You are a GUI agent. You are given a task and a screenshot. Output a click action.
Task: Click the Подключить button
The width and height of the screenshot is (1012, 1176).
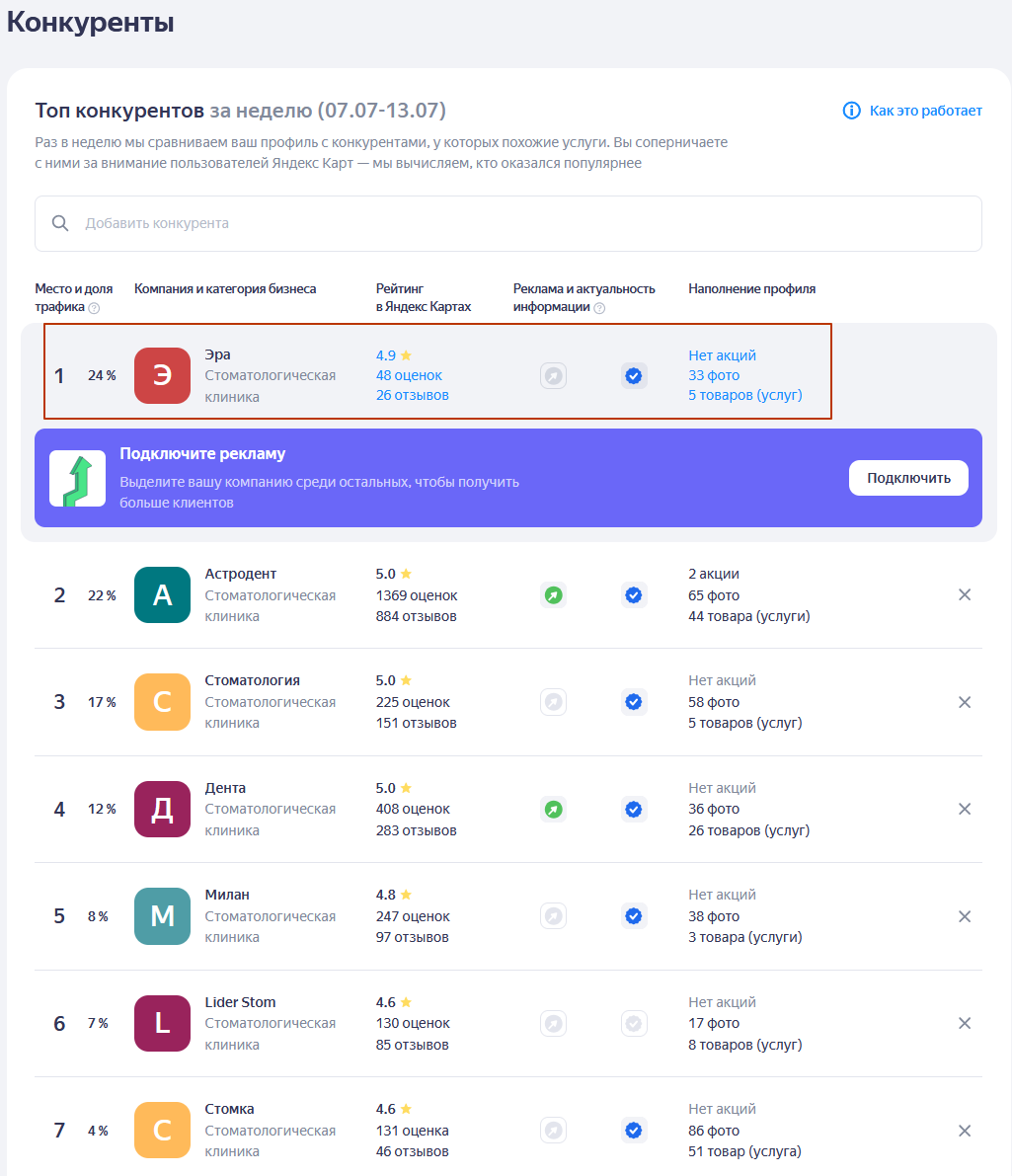tap(908, 478)
